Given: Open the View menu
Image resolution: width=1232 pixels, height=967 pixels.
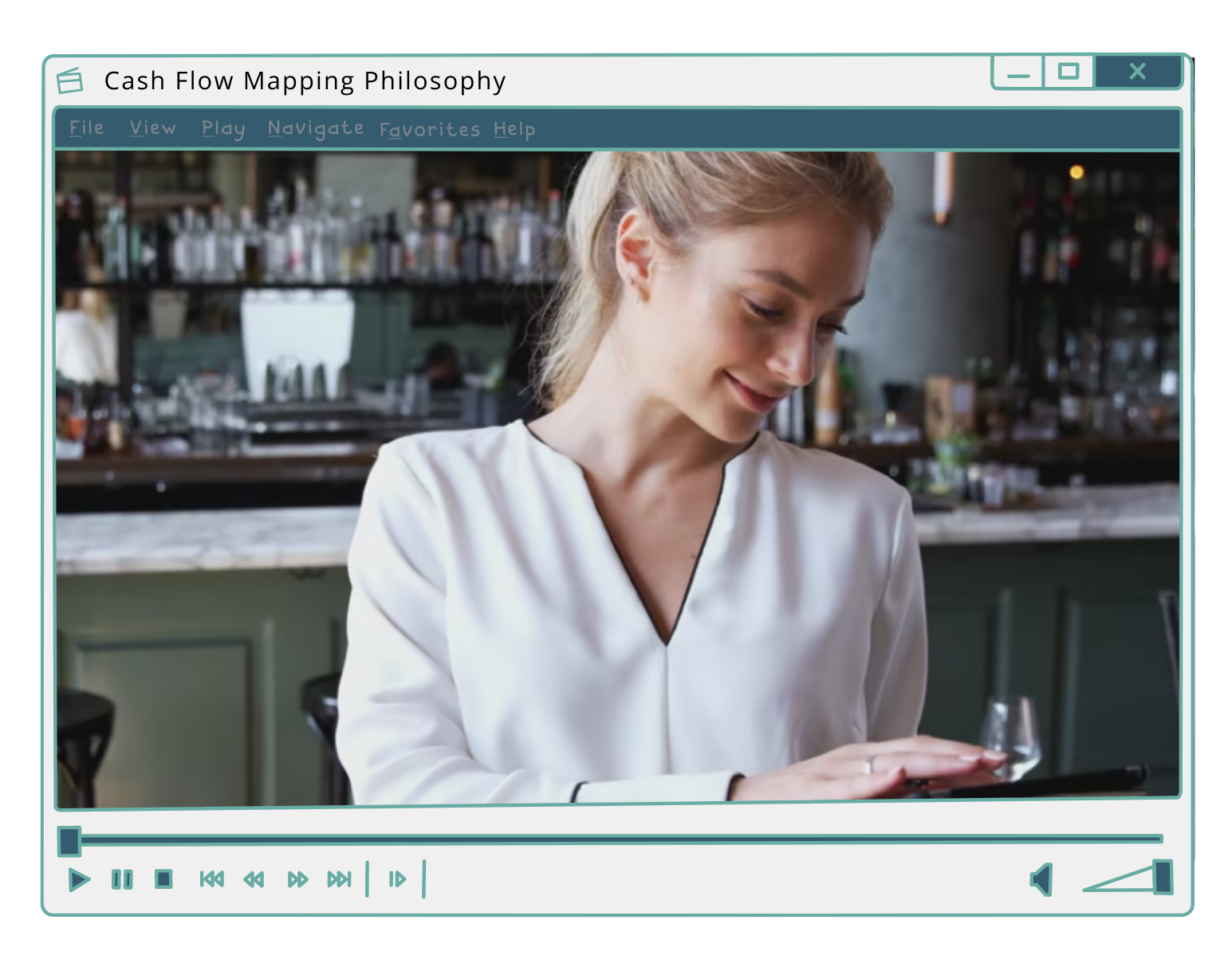Looking at the screenshot, I should (152, 128).
